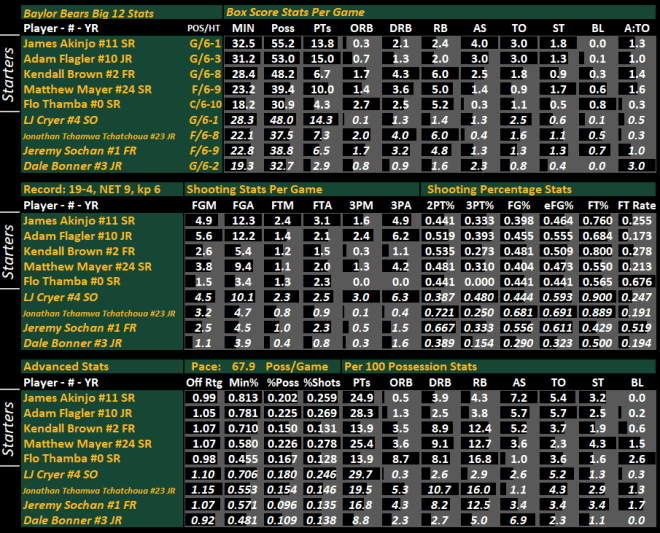Click the 'Off Rtg' column header

(204, 383)
